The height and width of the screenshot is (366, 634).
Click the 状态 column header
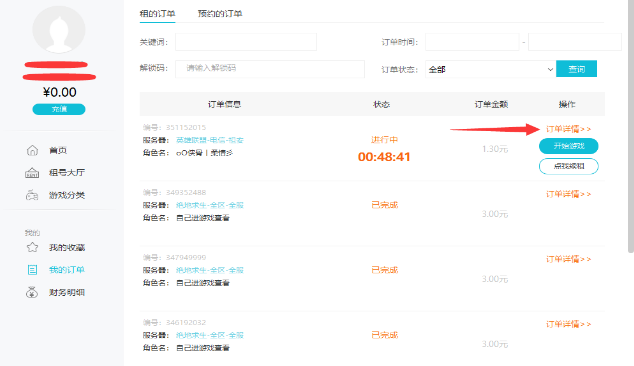tap(381, 104)
